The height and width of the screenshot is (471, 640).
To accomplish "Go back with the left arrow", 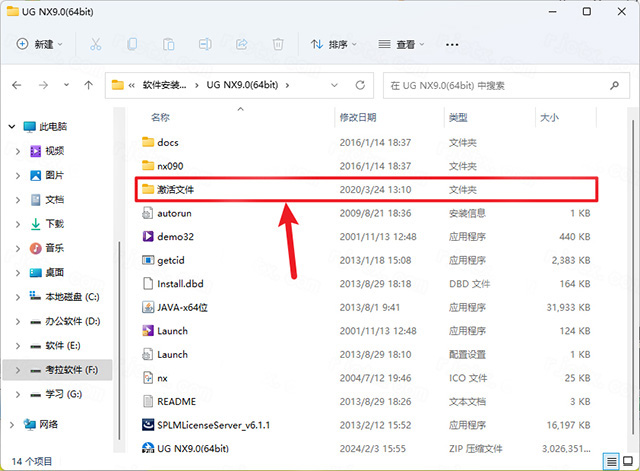I will 17,85.
